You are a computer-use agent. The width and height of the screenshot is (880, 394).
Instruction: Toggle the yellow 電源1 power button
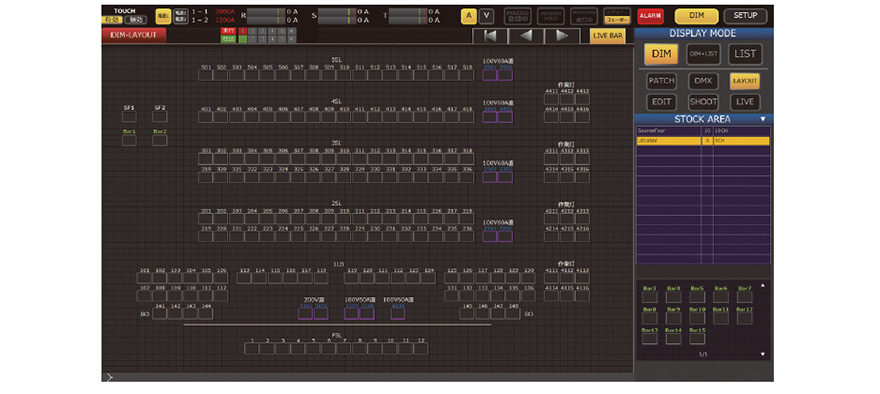(163, 16)
